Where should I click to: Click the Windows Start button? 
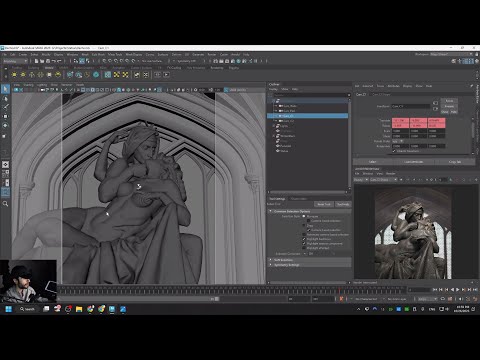click(x=9, y=309)
